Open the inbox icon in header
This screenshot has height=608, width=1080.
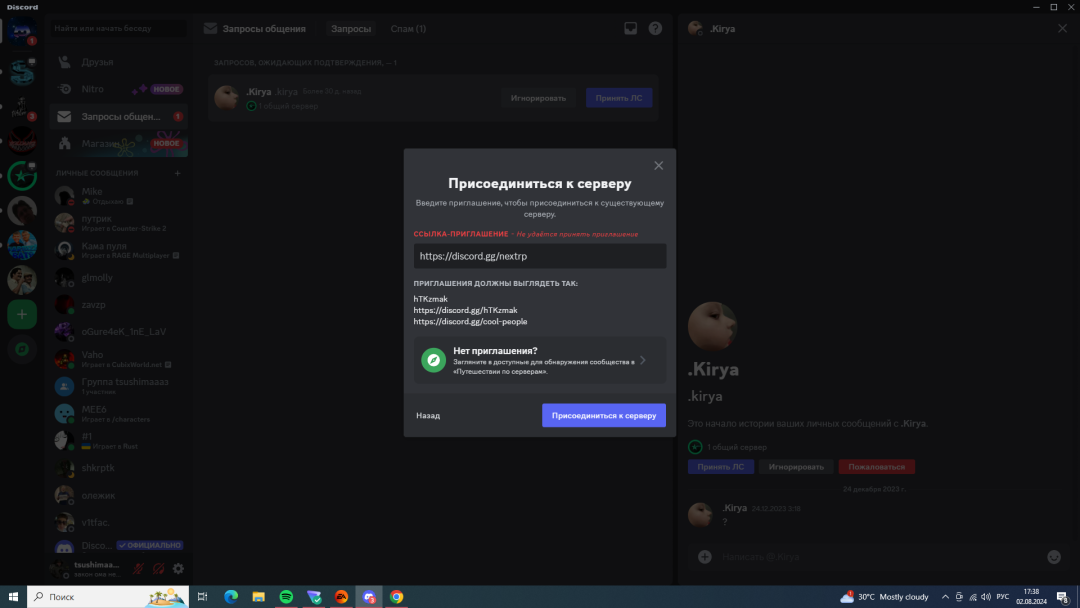630,28
